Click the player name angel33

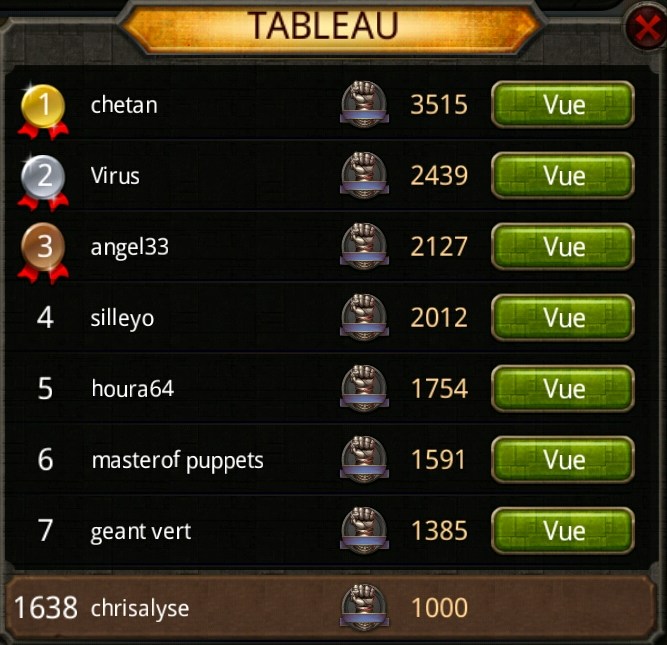point(130,248)
